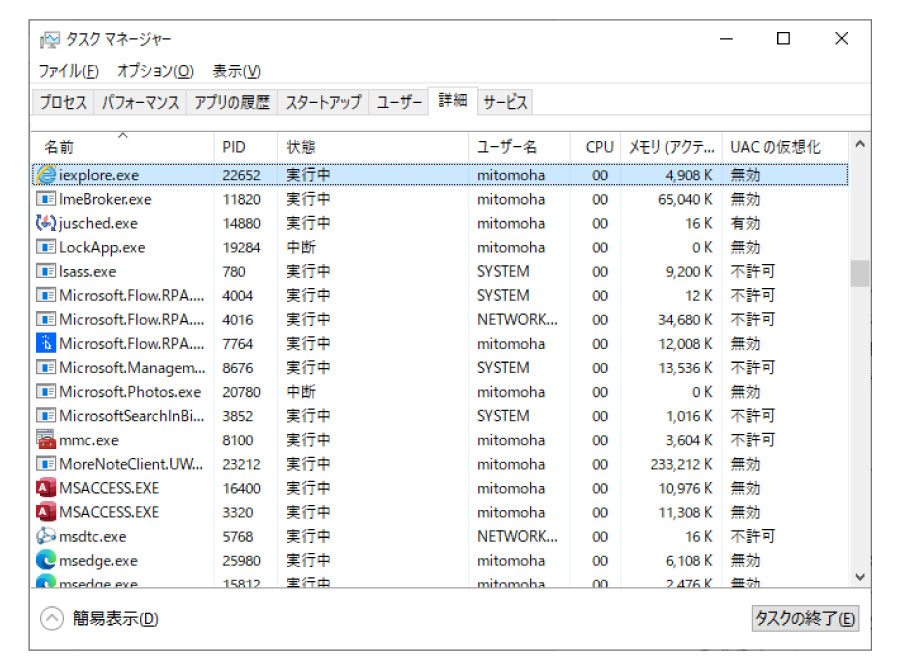Click the Microsoft.Managem... process icon

click(x=46, y=367)
